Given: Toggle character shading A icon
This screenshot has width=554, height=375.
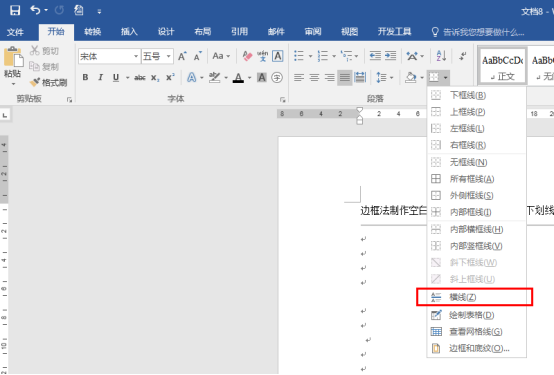Looking at the screenshot, I should (x=262, y=77).
